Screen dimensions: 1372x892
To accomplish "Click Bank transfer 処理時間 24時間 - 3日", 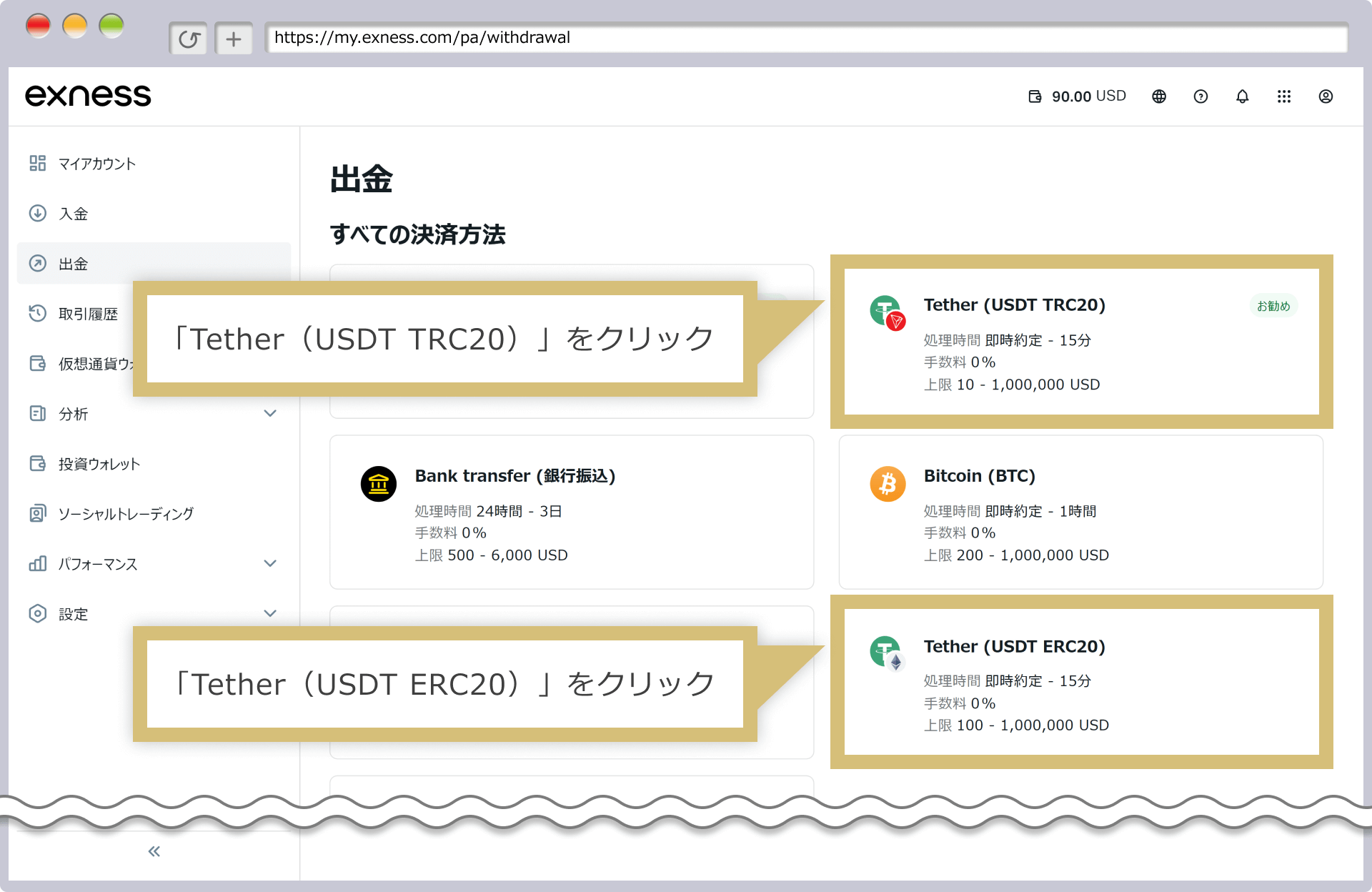I will pos(489,512).
